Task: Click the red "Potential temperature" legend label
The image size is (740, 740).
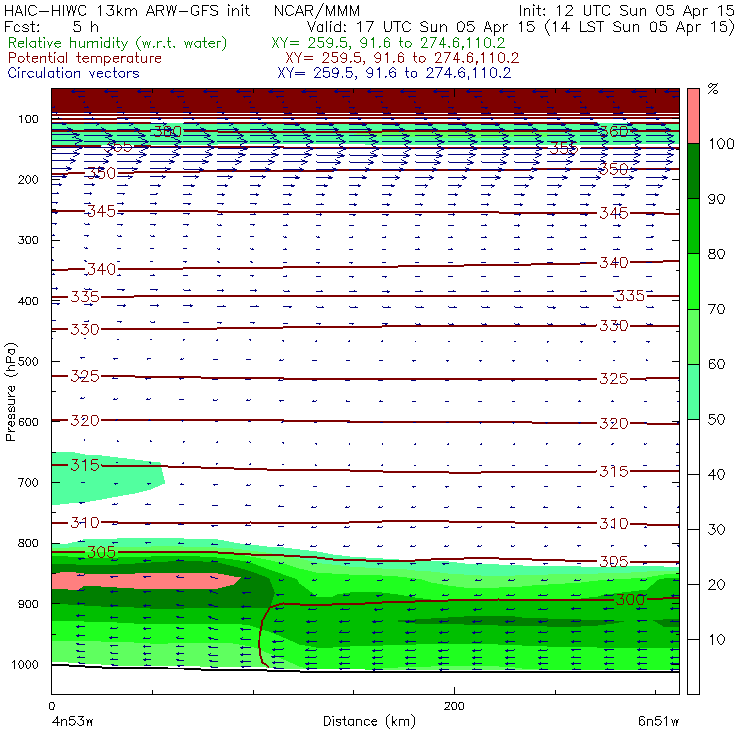Action: coord(85,58)
